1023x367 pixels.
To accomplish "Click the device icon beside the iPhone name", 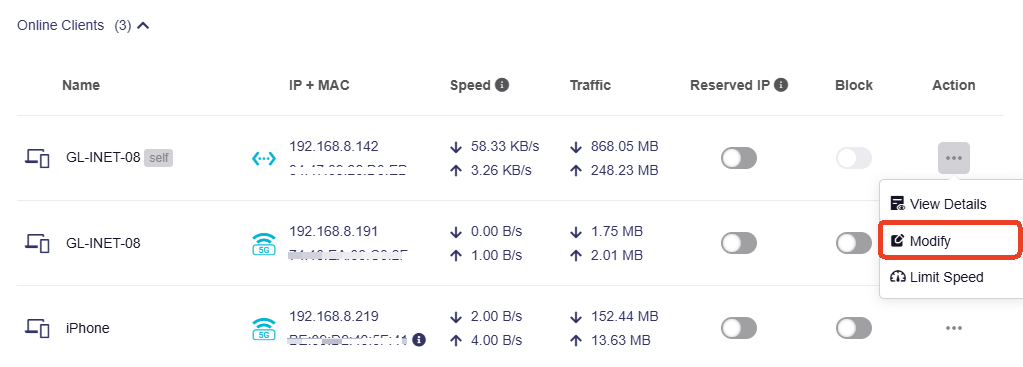I will (37, 329).
